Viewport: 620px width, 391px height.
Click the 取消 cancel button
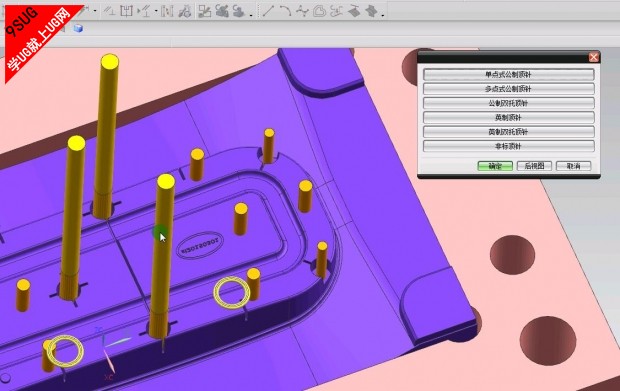573,166
